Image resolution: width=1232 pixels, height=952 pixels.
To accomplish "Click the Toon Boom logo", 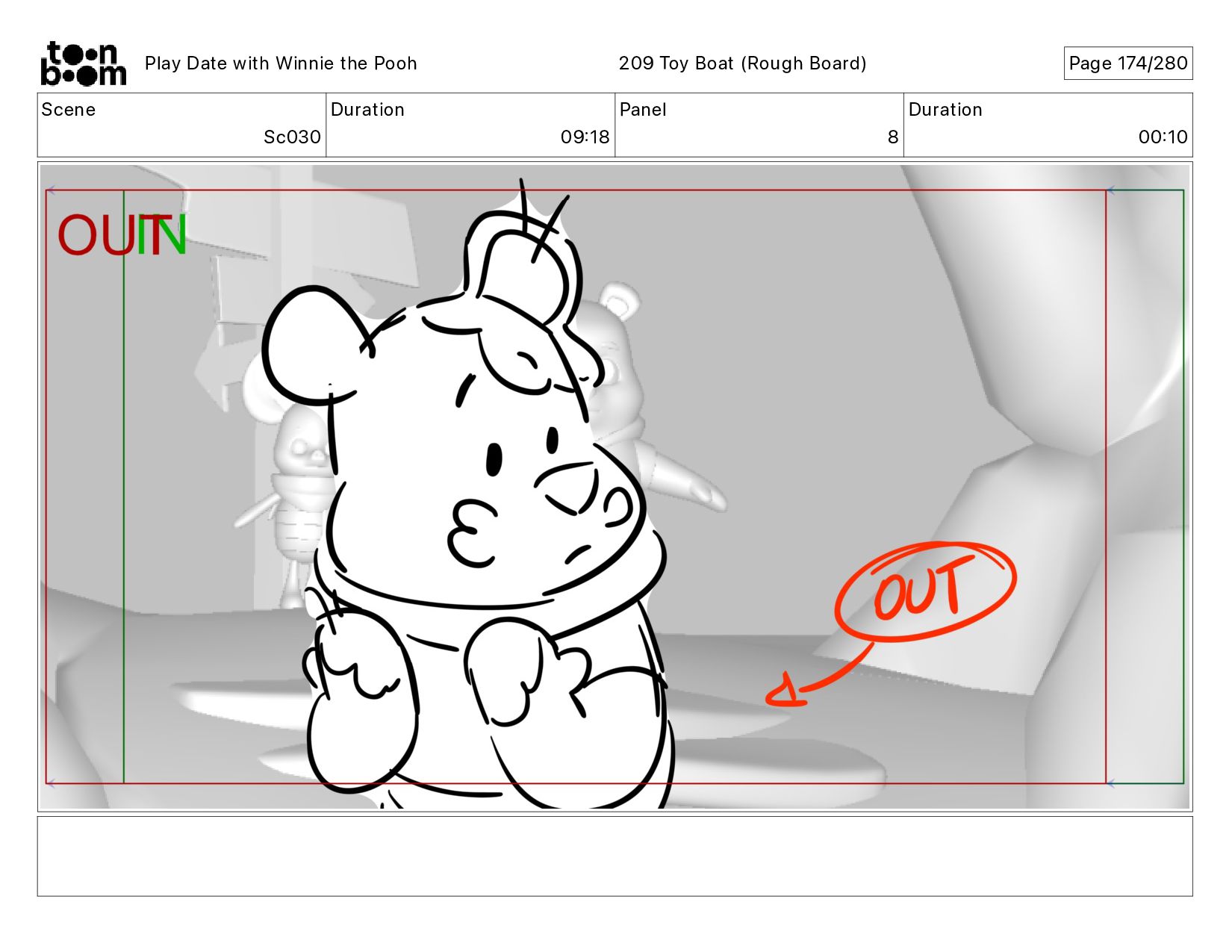I will (x=83, y=63).
